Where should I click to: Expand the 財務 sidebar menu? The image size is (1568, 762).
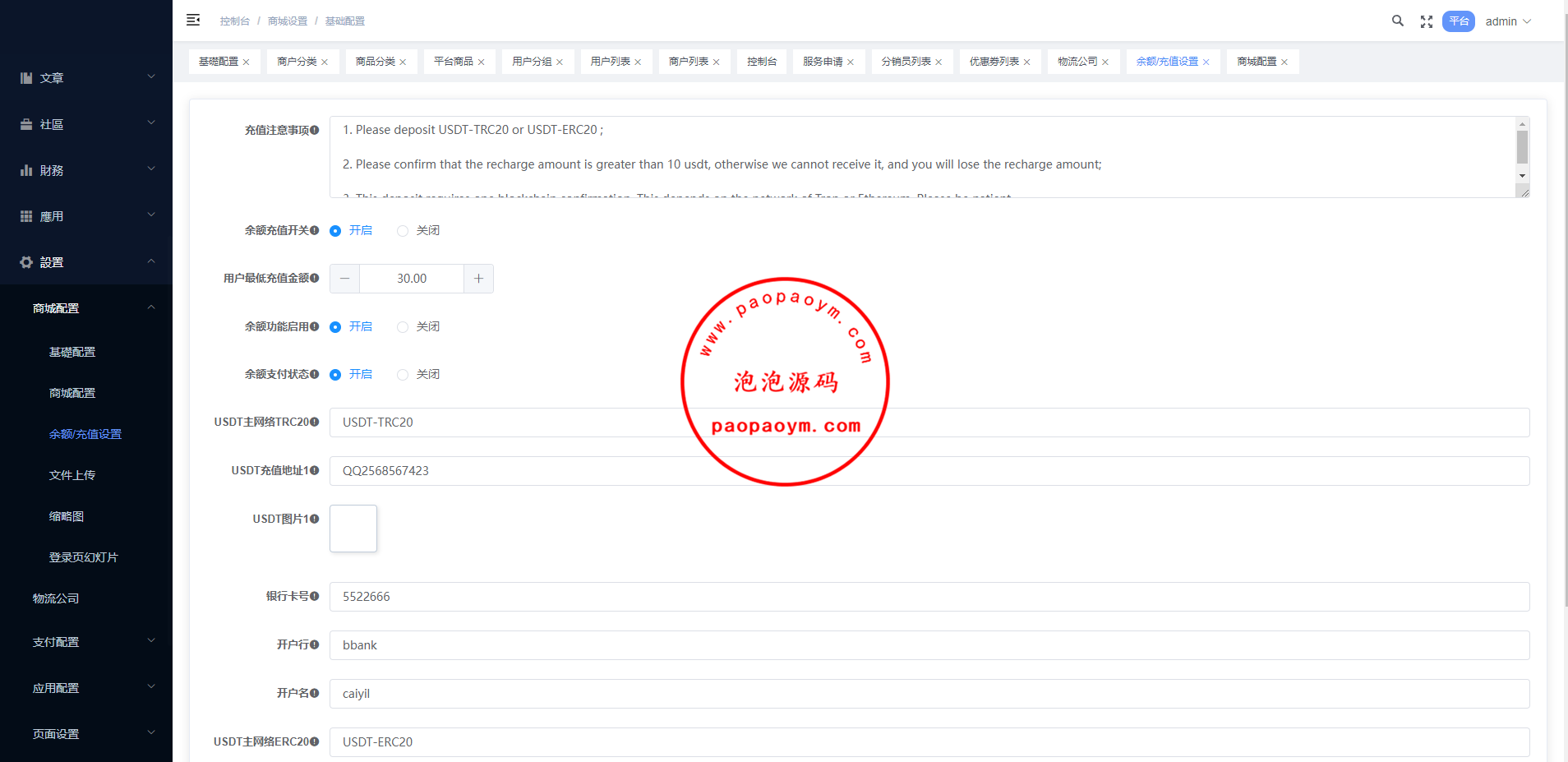click(x=86, y=170)
